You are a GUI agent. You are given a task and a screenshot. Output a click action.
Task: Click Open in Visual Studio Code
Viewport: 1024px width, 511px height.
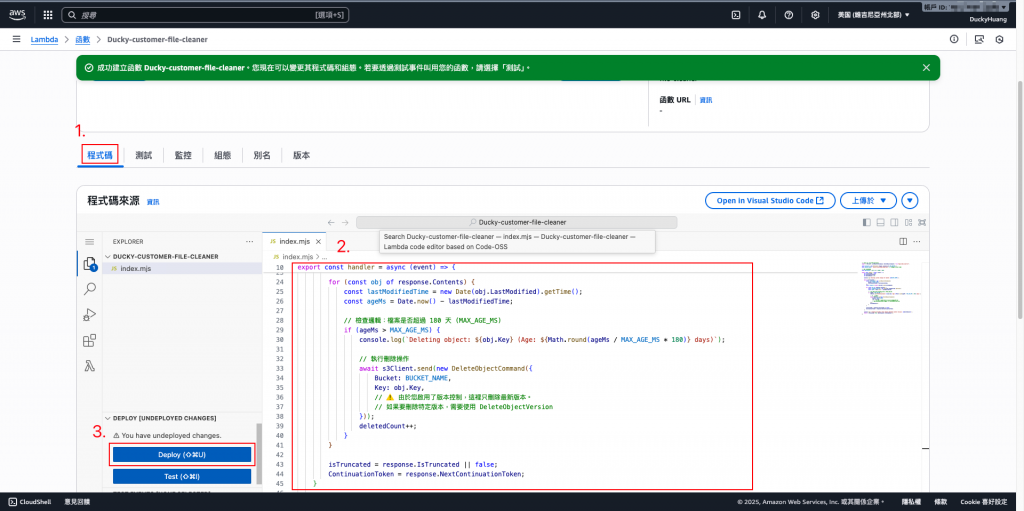[x=770, y=201]
